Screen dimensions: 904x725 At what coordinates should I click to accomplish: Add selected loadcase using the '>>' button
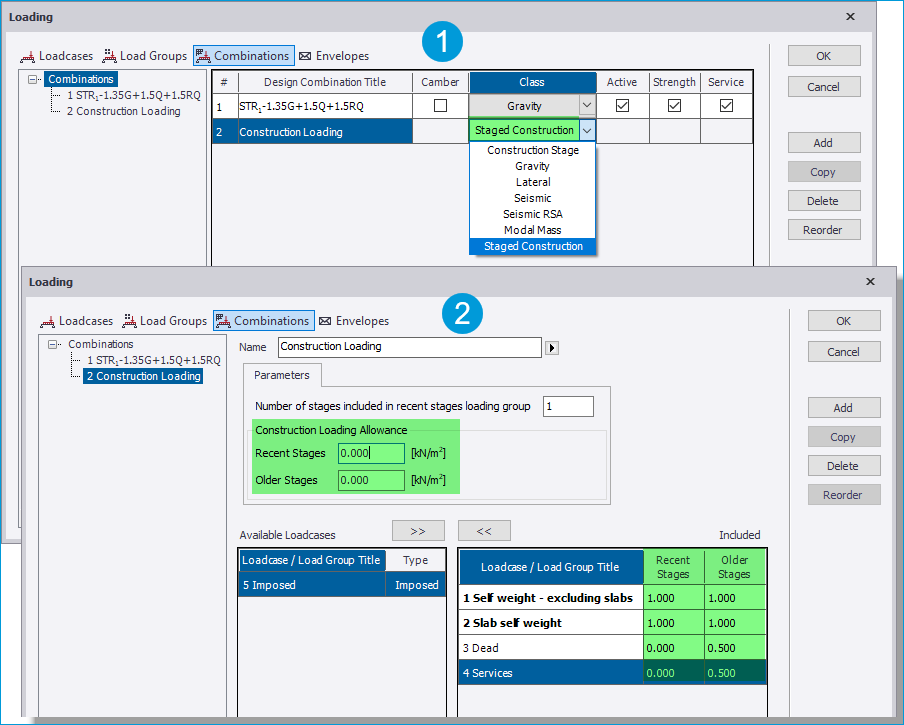(418, 530)
